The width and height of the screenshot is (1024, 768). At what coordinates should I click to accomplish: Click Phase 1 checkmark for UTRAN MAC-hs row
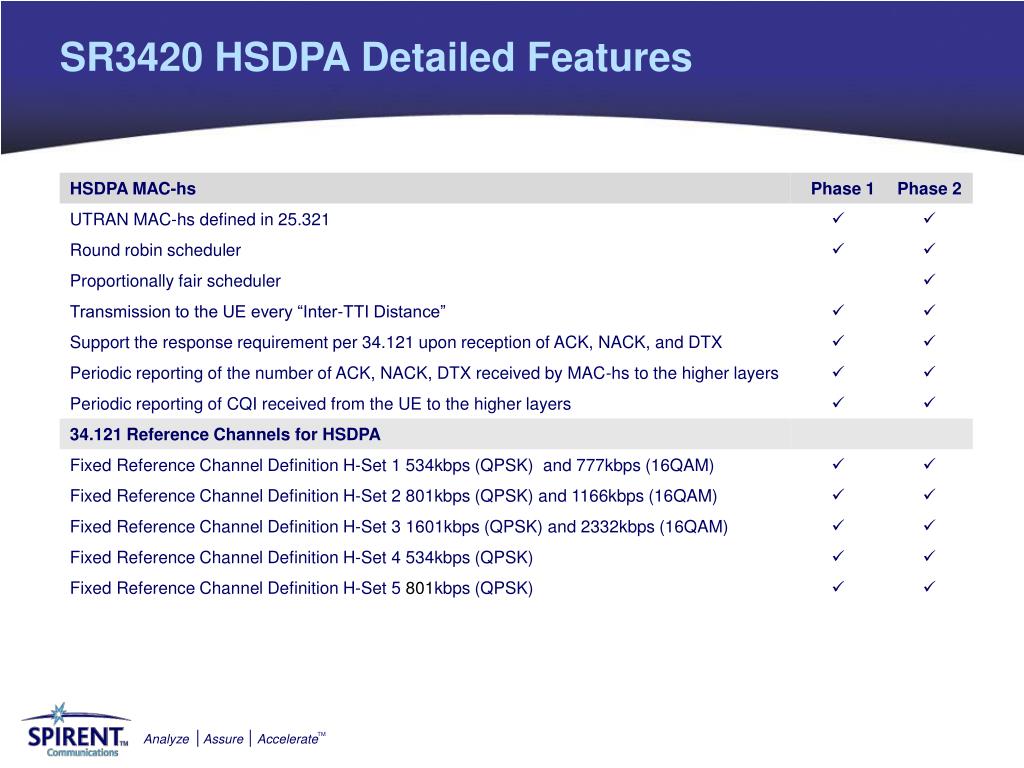tap(838, 217)
